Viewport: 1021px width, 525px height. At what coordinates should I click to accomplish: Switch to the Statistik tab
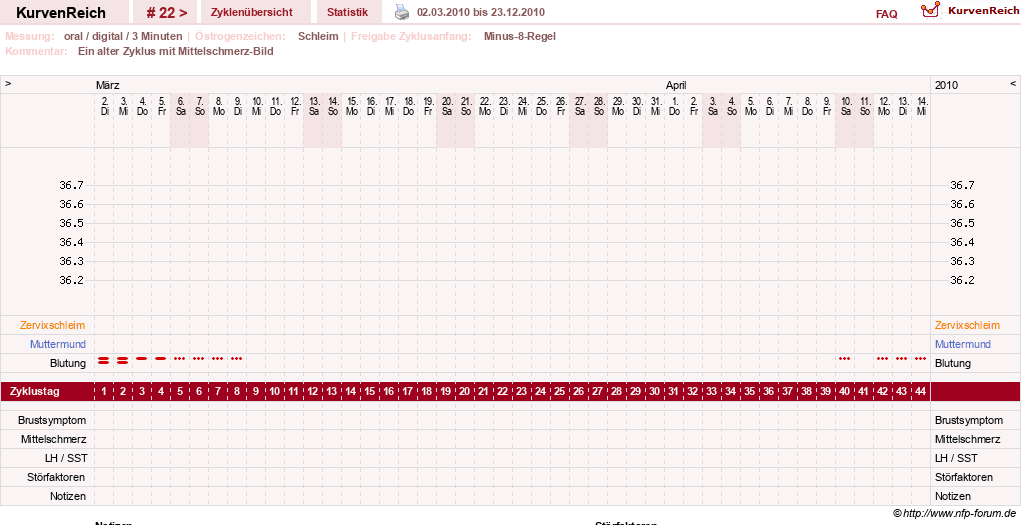(347, 12)
